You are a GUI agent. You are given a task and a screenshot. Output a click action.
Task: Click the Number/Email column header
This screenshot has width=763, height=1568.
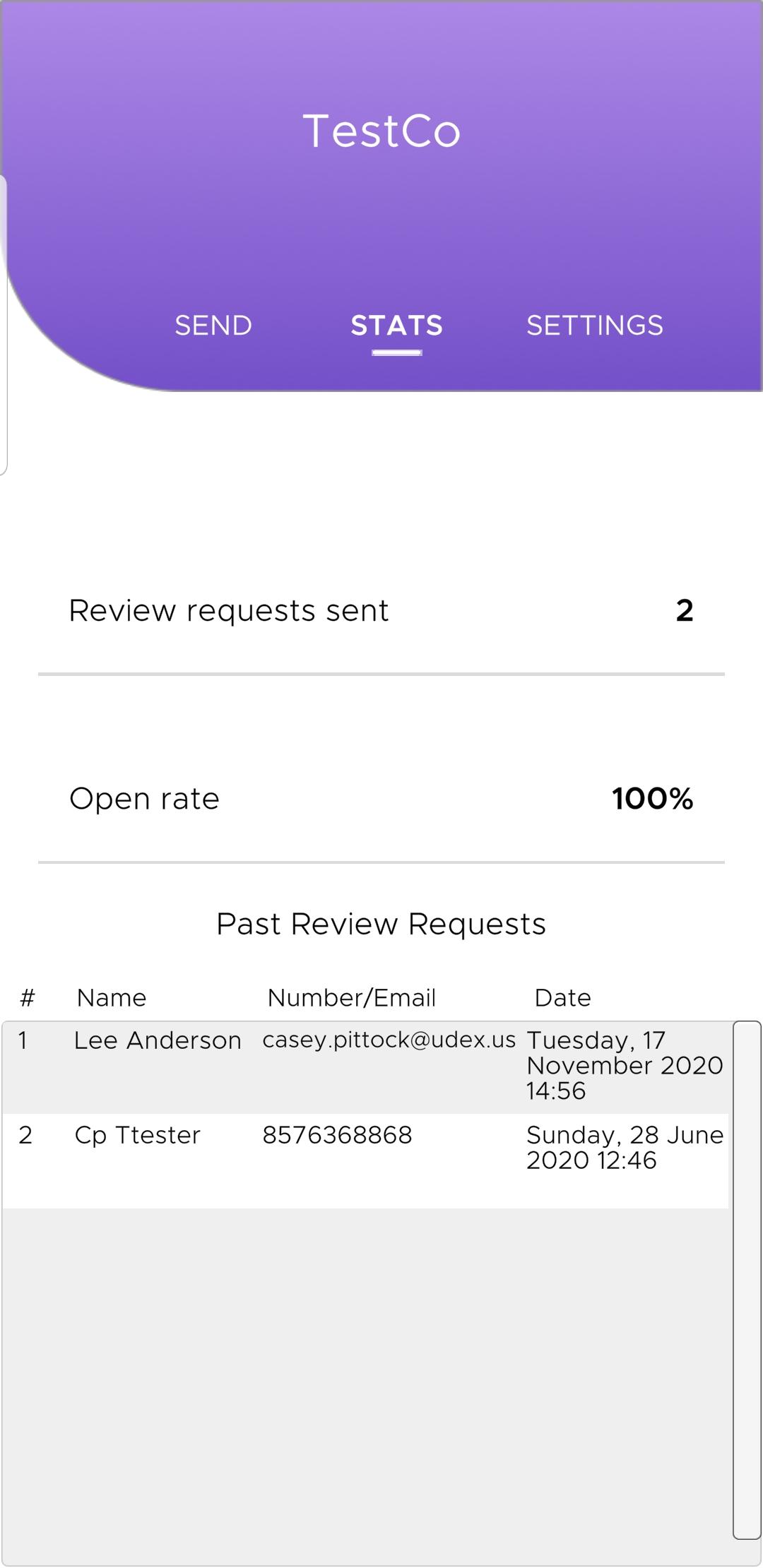point(351,998)
